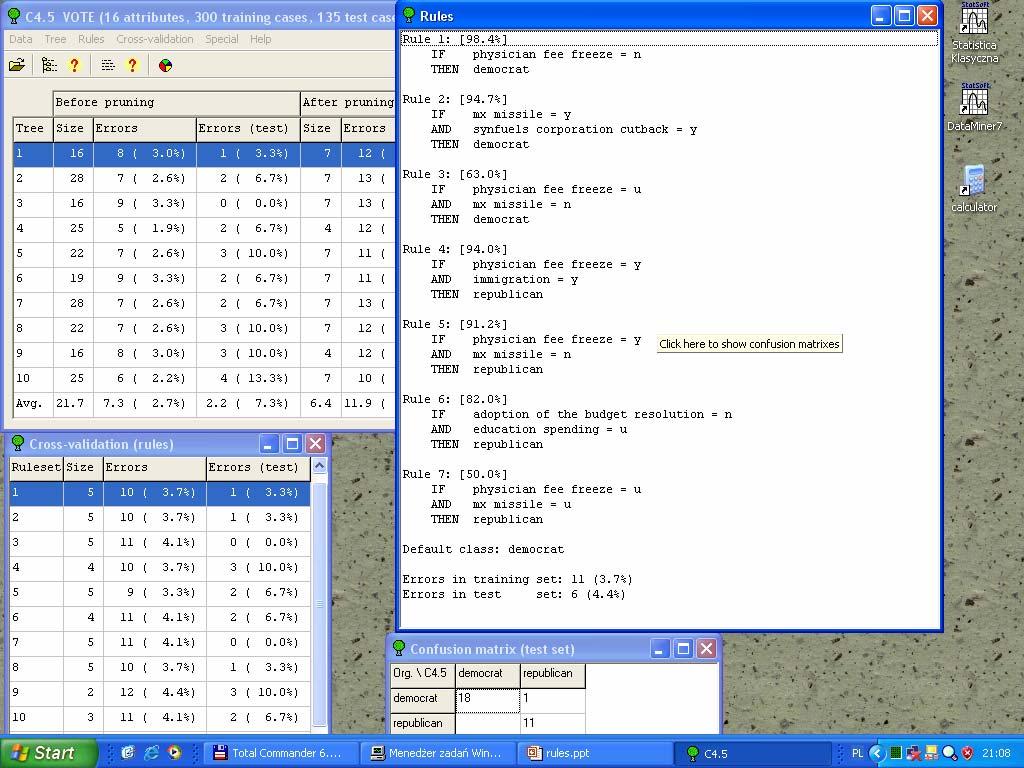Select ruleset 9 in Cross-validation rules
Viewport: 1024px width, 768px height.
tap(160, 692)
